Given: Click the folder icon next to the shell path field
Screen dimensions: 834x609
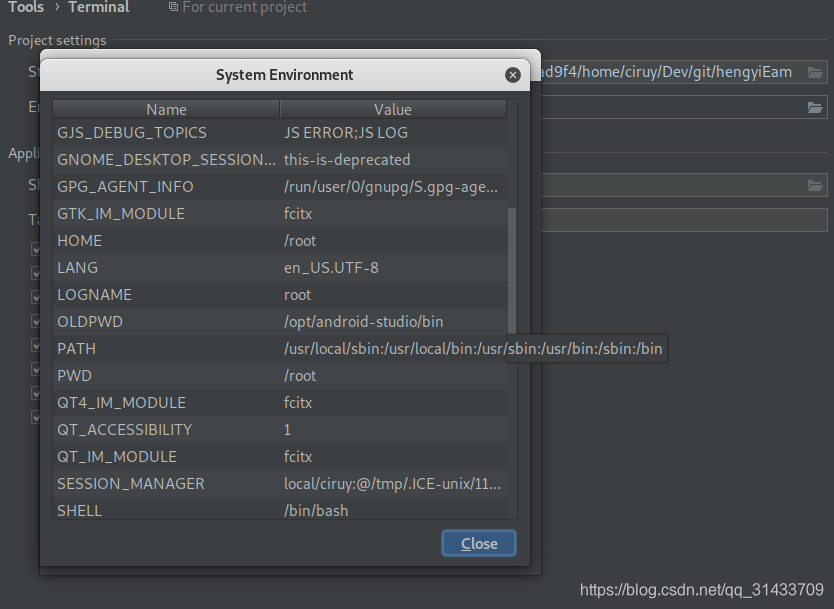Looking at the screenshot, I should [x=816, y=185].
